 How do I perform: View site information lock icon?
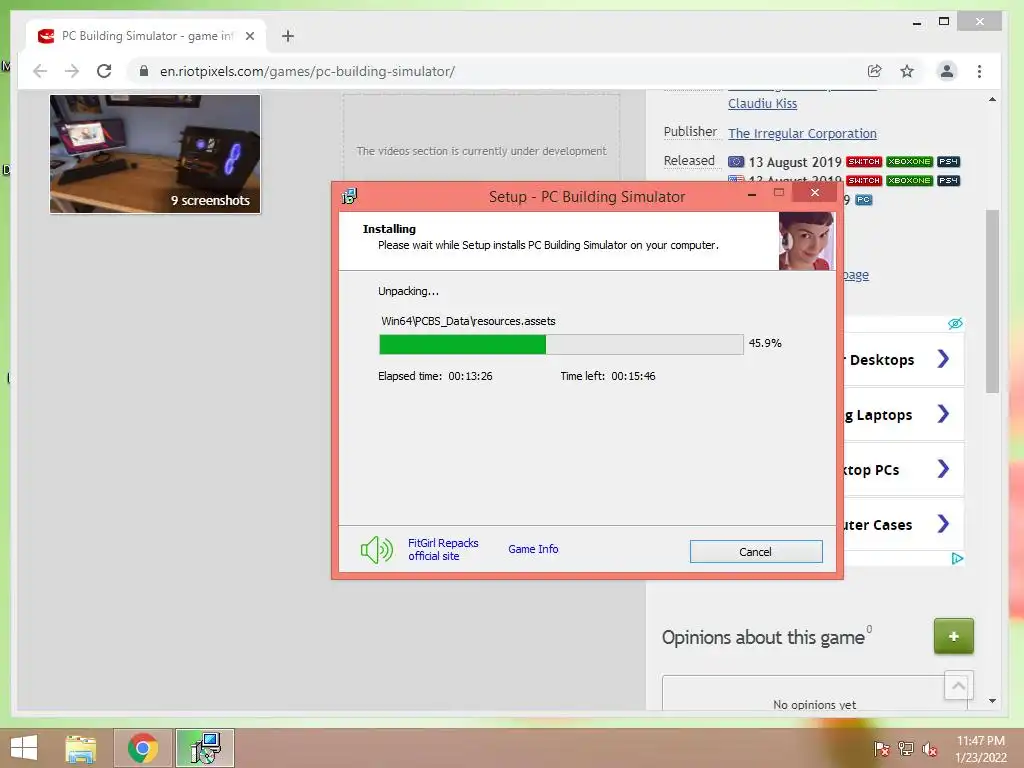click(144, 71)
